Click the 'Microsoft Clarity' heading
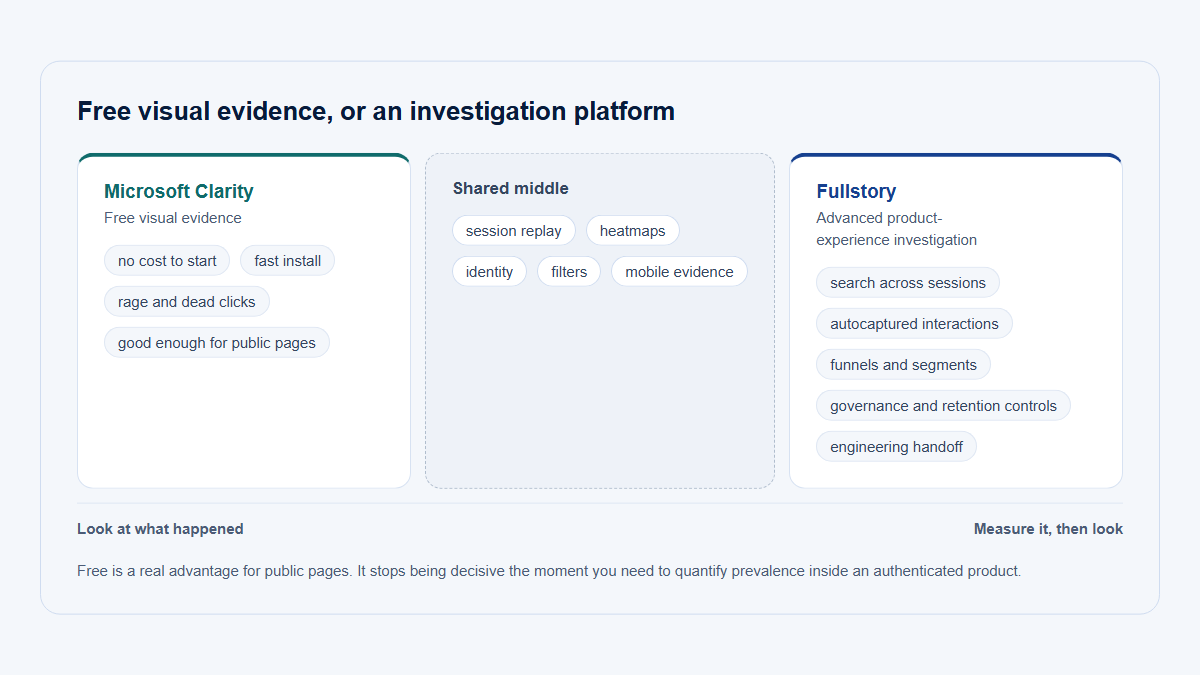Image resolution: width=1200 pixels, height=675 pixels. click(x=179, y=191)
